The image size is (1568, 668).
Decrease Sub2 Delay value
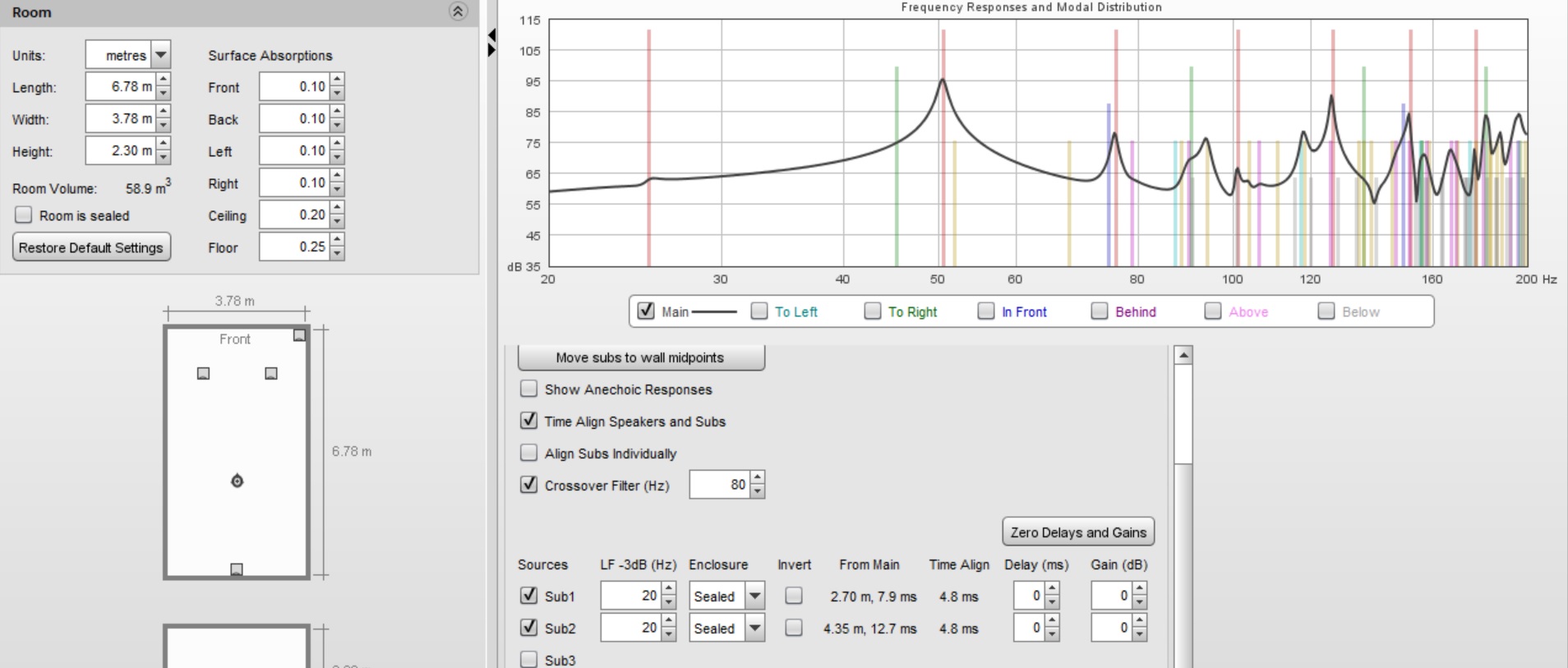tap(1053, 634)
